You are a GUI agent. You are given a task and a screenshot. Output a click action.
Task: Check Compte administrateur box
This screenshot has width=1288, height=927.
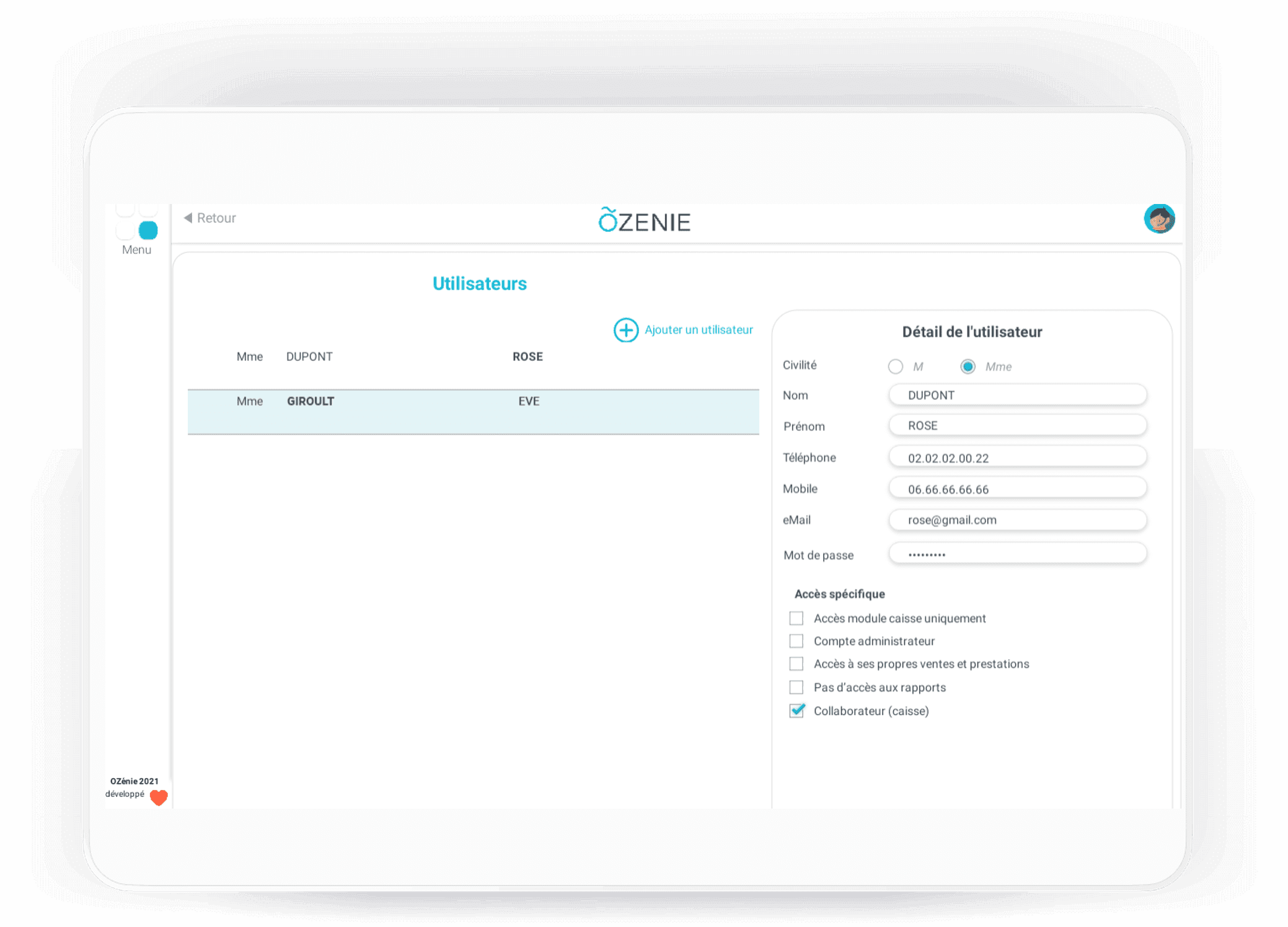click(796, 641)
